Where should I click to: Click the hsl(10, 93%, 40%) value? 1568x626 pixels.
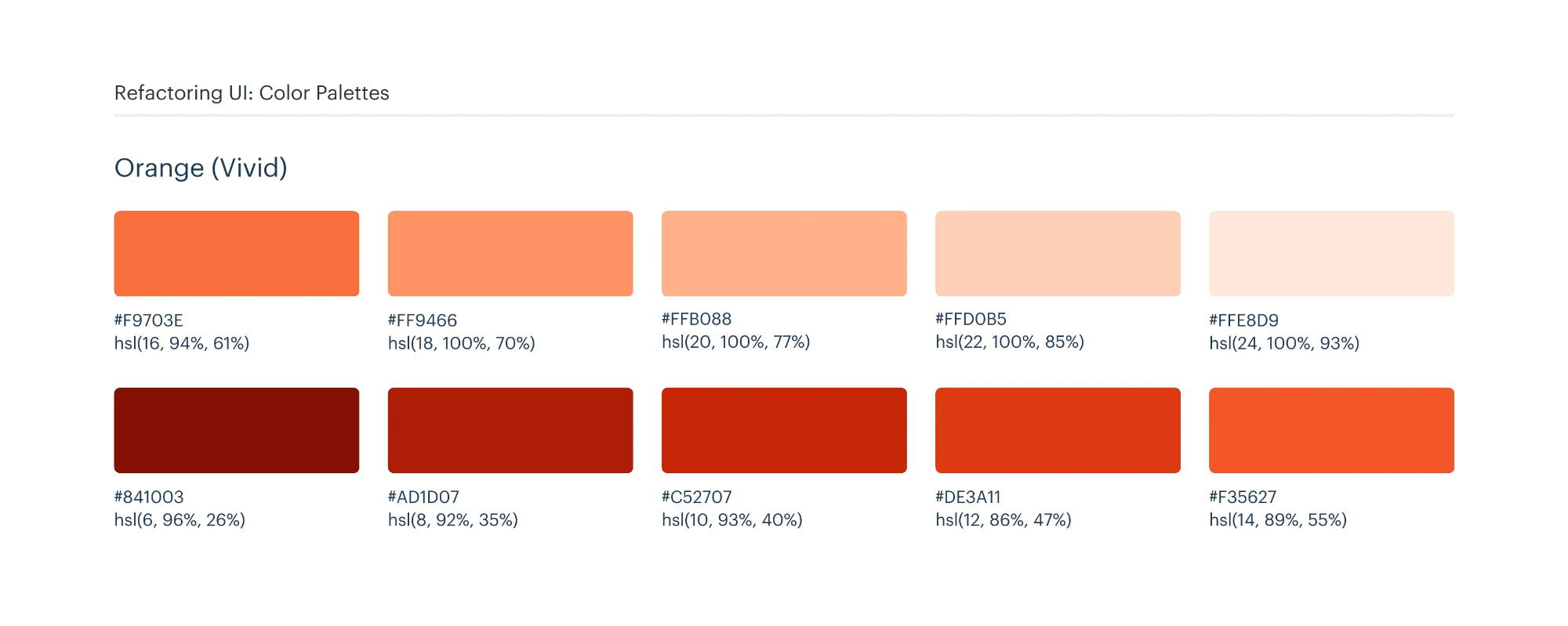click(731, 519)
